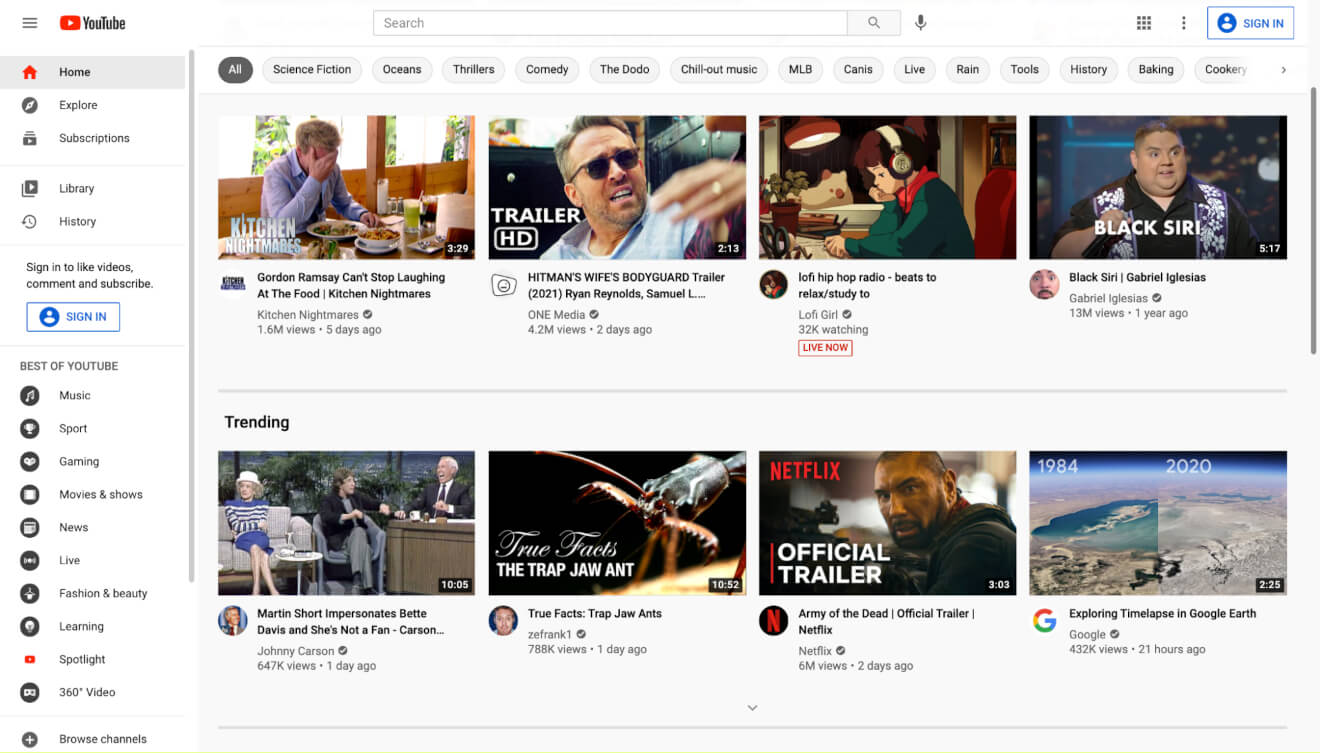Go to Home in sidebar
Viewport: 1320px width, 753px height.
tap(92, 72)
